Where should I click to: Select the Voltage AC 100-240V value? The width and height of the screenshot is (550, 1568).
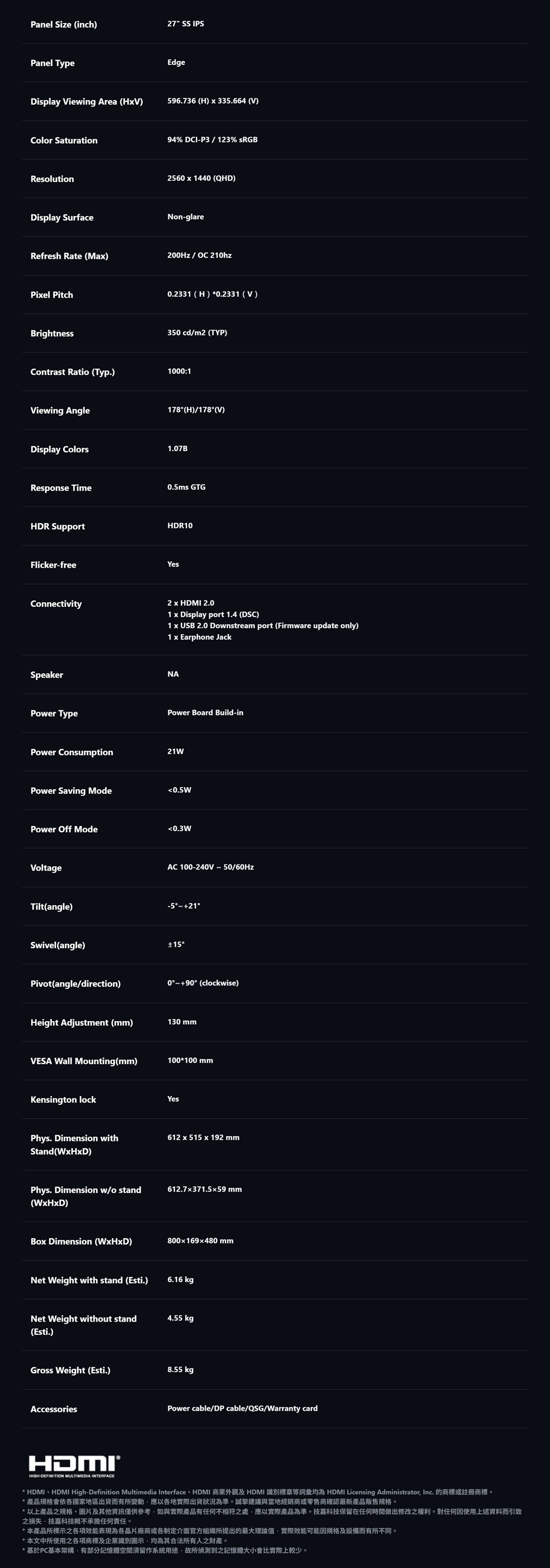[211, 867]
